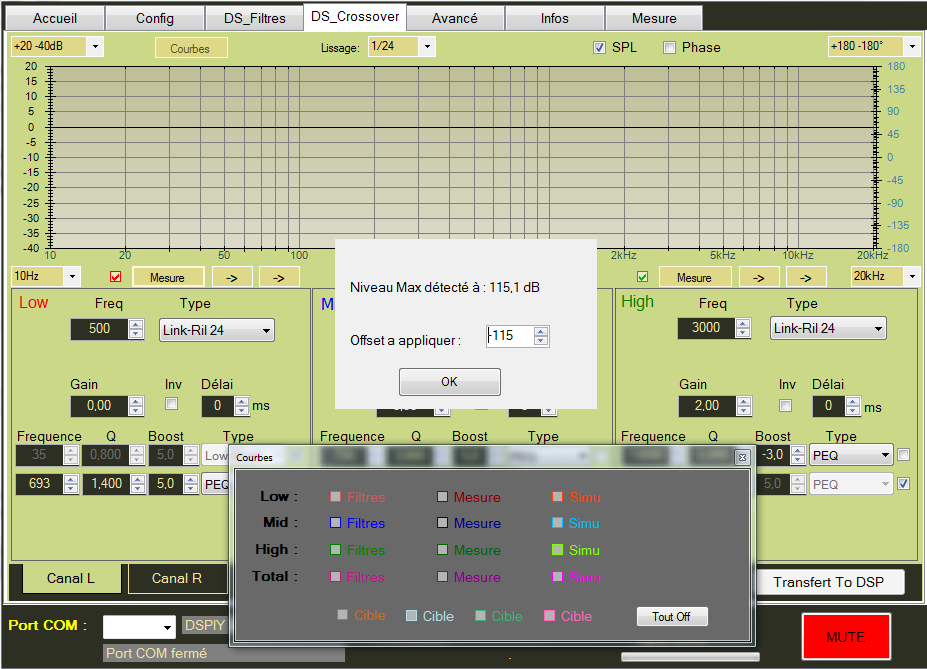This screenshot has width=927, height=669.
Task: Toggle Low Simu curve orange box
Action: tap(558, 497)
